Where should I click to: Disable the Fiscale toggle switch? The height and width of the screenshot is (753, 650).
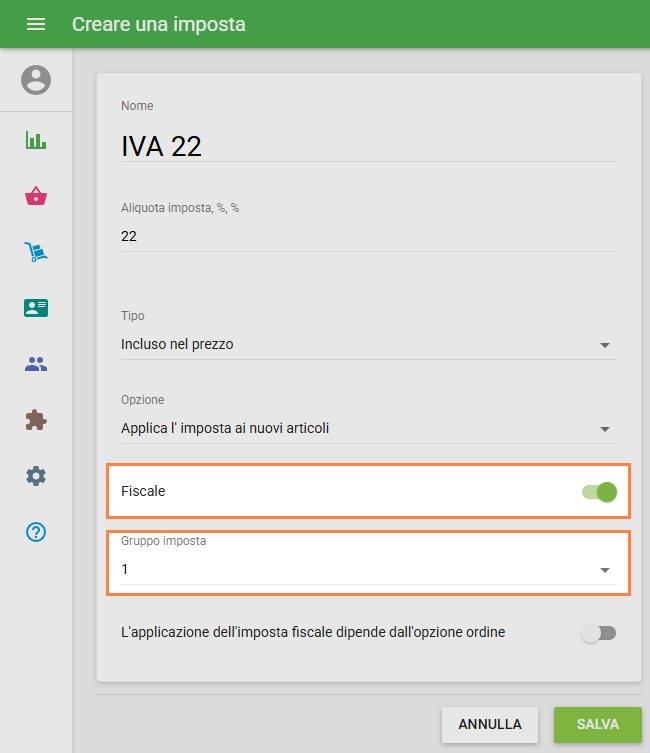599,492
